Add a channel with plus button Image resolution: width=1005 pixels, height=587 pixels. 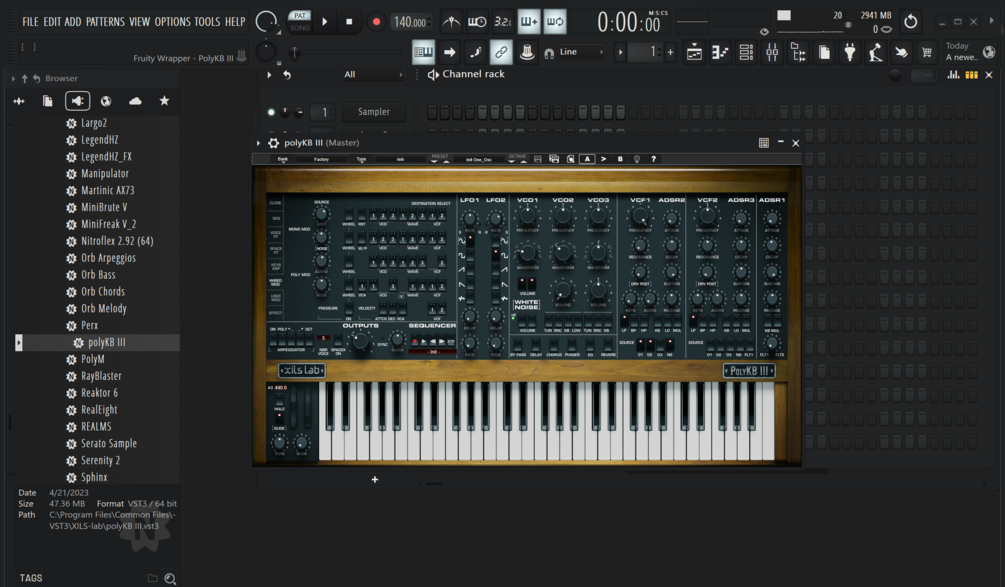375,479
